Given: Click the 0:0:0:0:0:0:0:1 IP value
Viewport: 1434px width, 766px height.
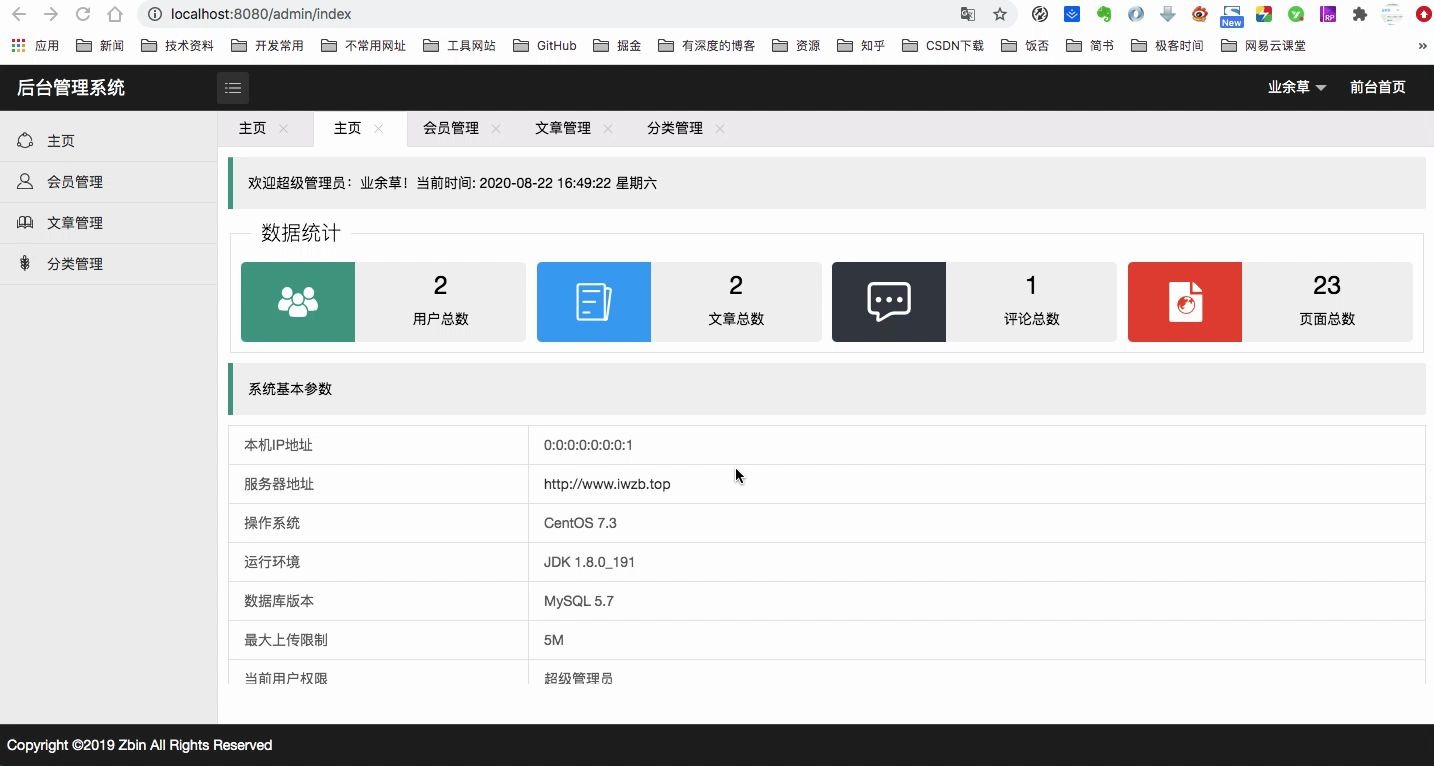Looking at the screenshot, I should click(x=588, y=445).
